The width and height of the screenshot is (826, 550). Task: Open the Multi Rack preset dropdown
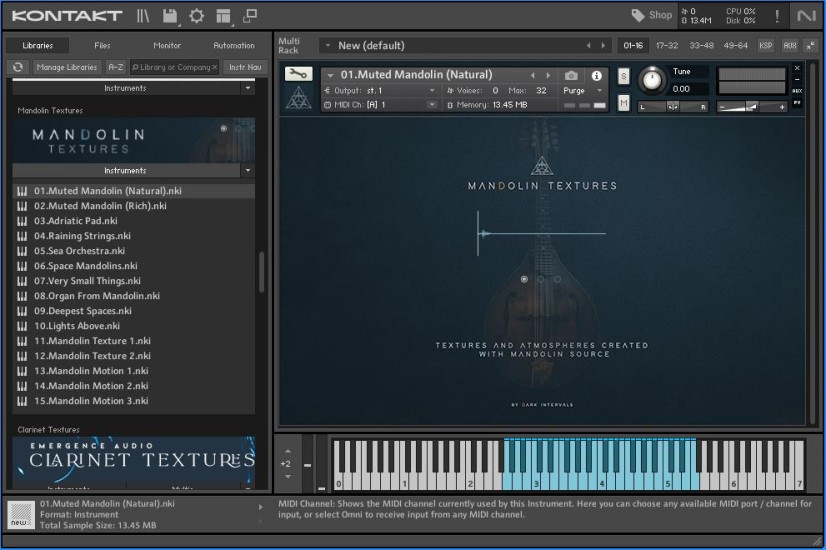tap(327, 45)
